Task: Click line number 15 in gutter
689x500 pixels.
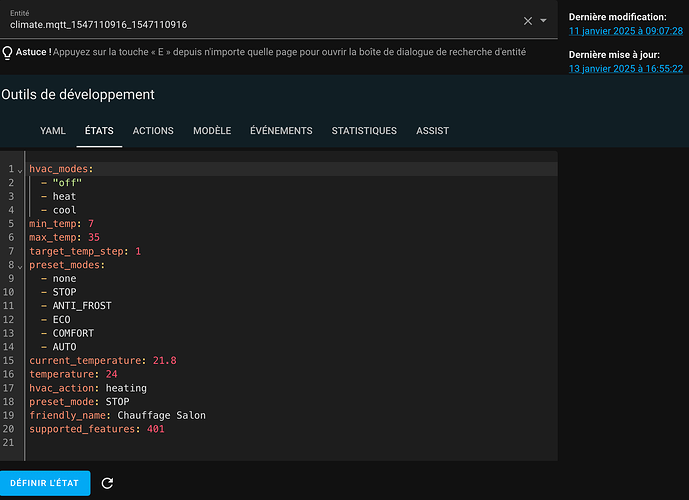Action: (x=8, y=361)
